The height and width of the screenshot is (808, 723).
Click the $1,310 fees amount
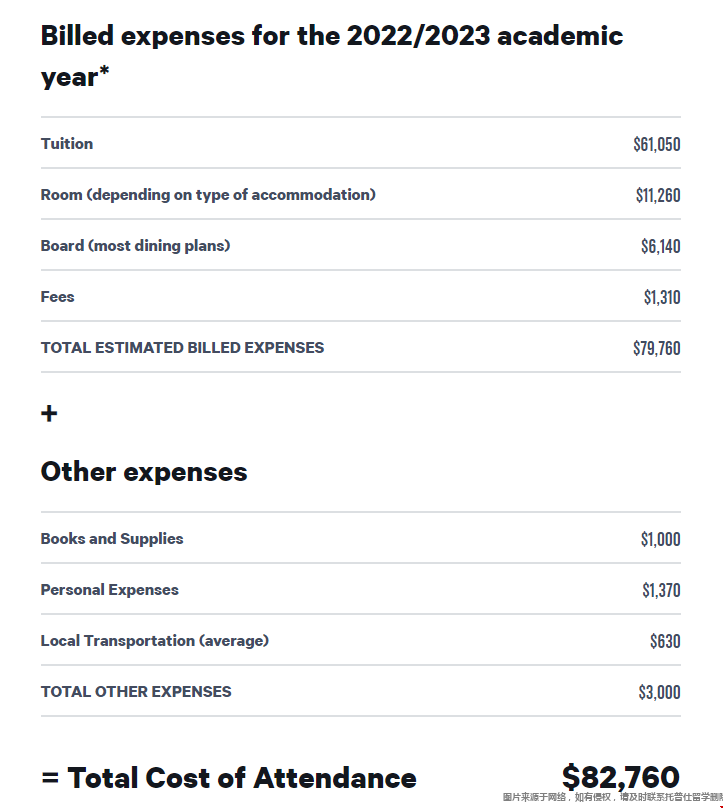click(662, 297)
